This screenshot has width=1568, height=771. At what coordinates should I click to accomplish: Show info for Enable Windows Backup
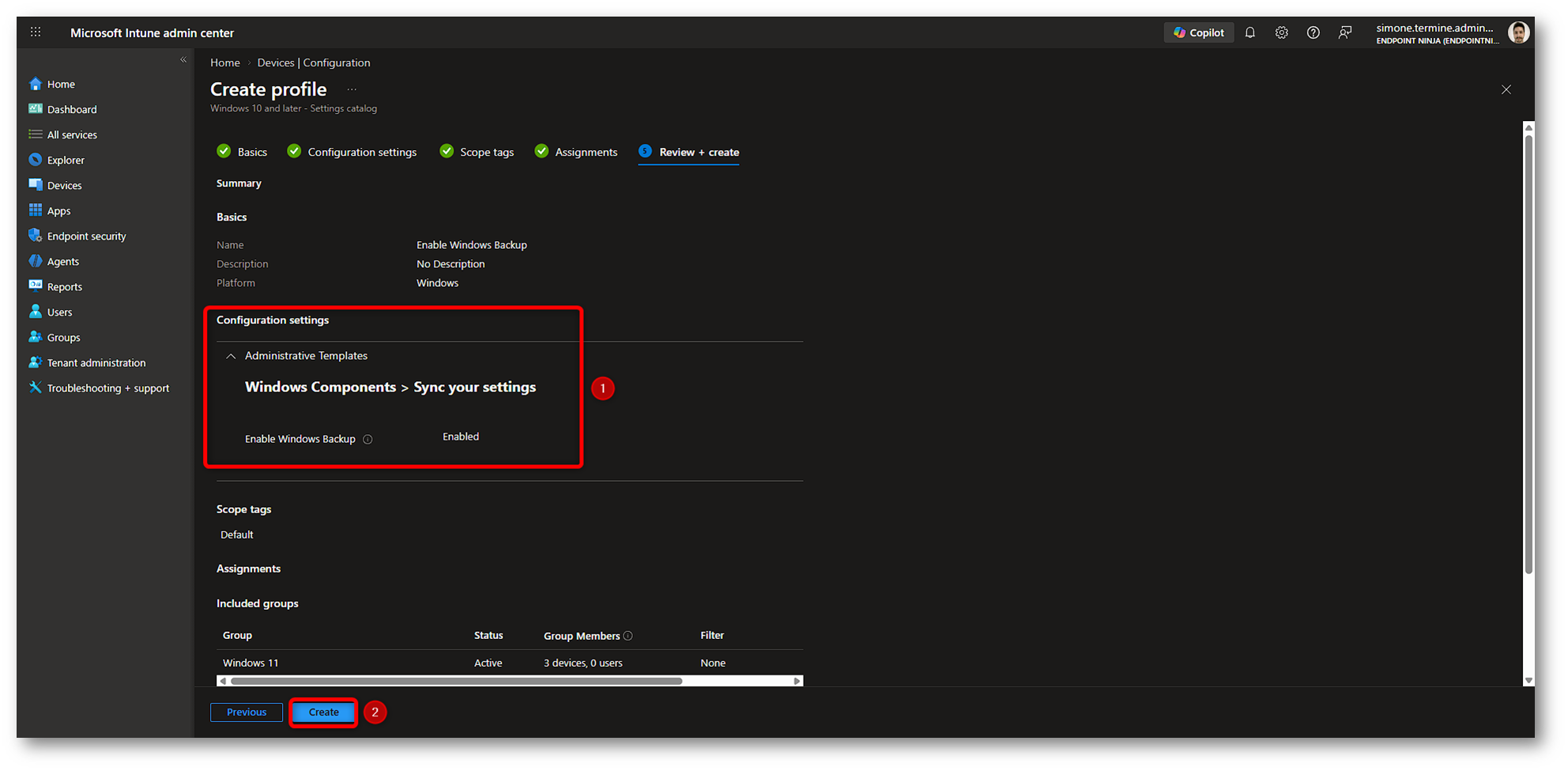tap(367, 440)
